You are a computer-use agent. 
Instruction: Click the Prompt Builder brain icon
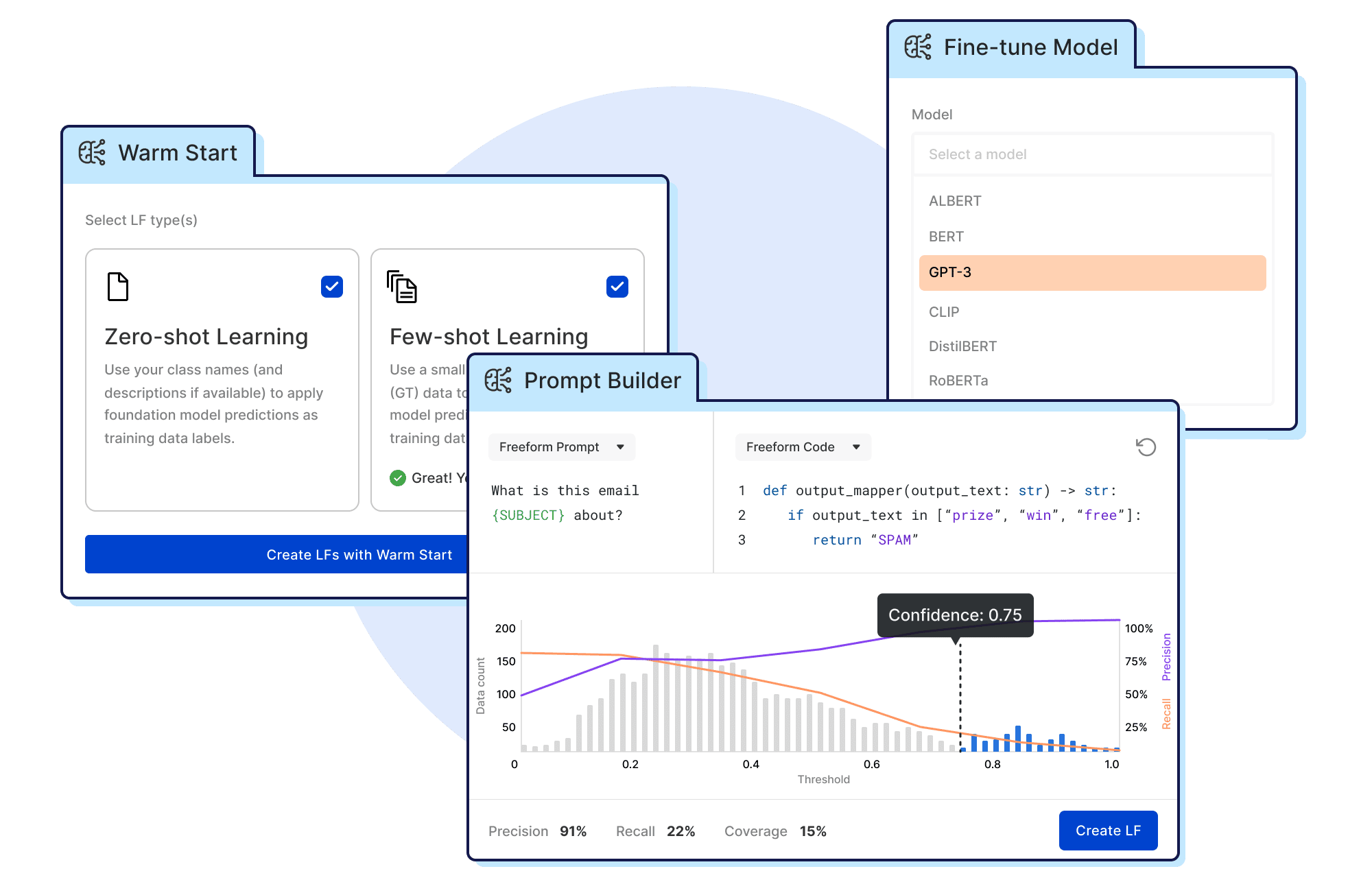[498, 380]
